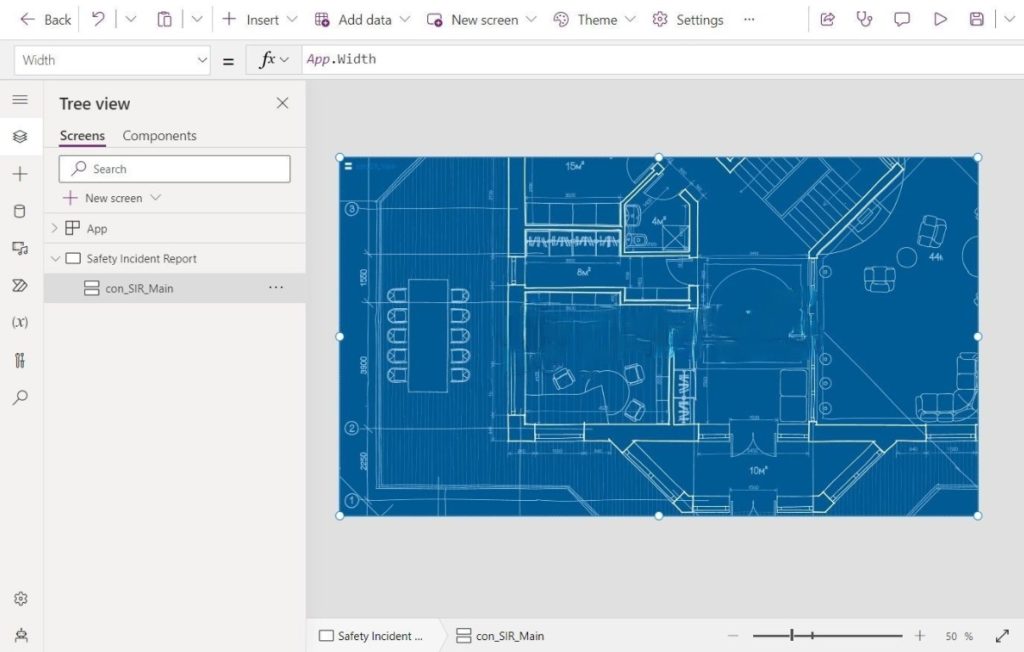1024x652 pixels.
Task: Open the Tree view layers icon
Action: [x=20, y=137]
